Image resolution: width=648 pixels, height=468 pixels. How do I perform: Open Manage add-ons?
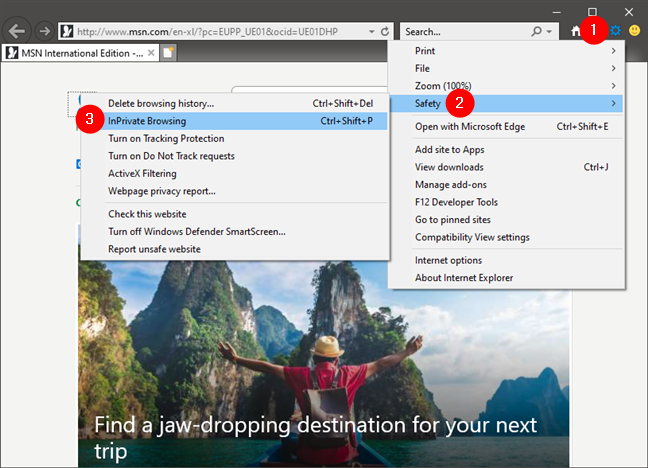(507, 184)
